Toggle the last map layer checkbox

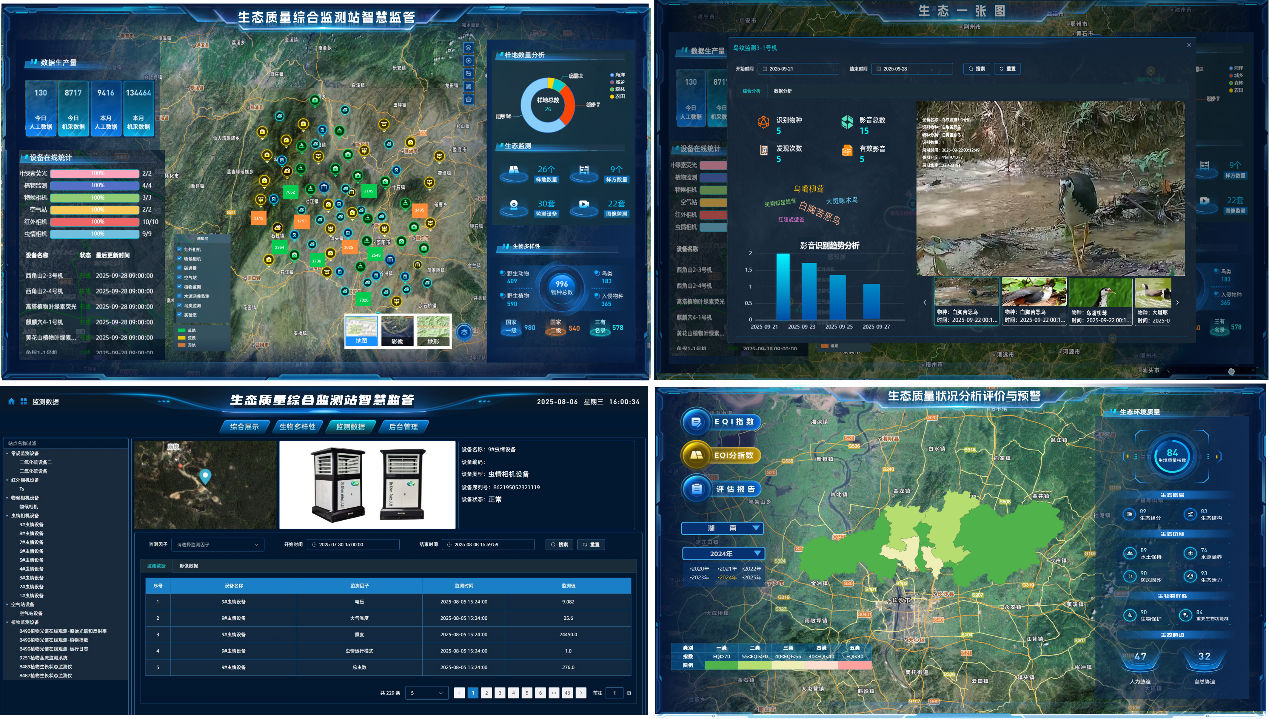click(x=180, y=315)
